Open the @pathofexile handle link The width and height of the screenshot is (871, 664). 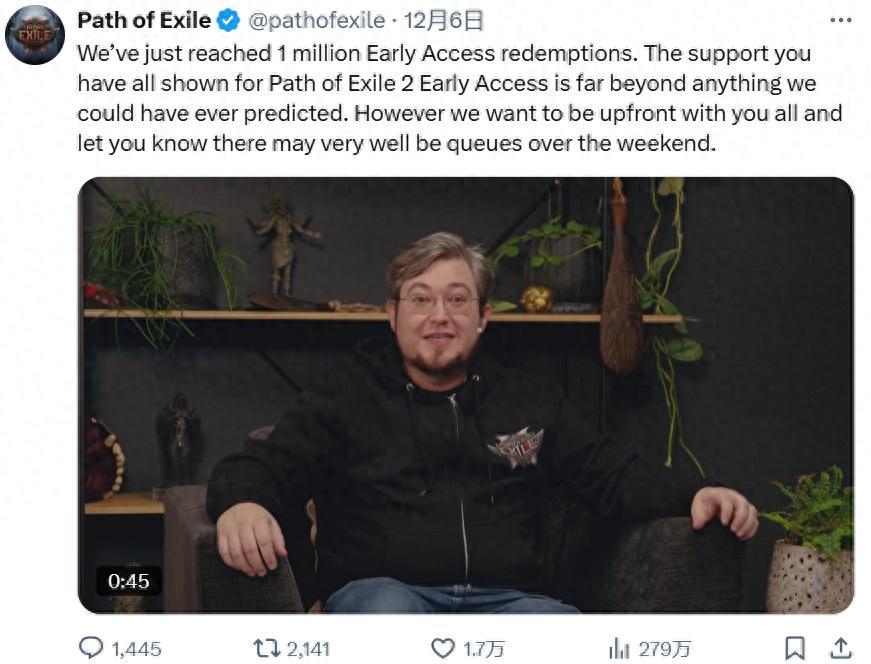pyautogui.click(x=313, y=20)
